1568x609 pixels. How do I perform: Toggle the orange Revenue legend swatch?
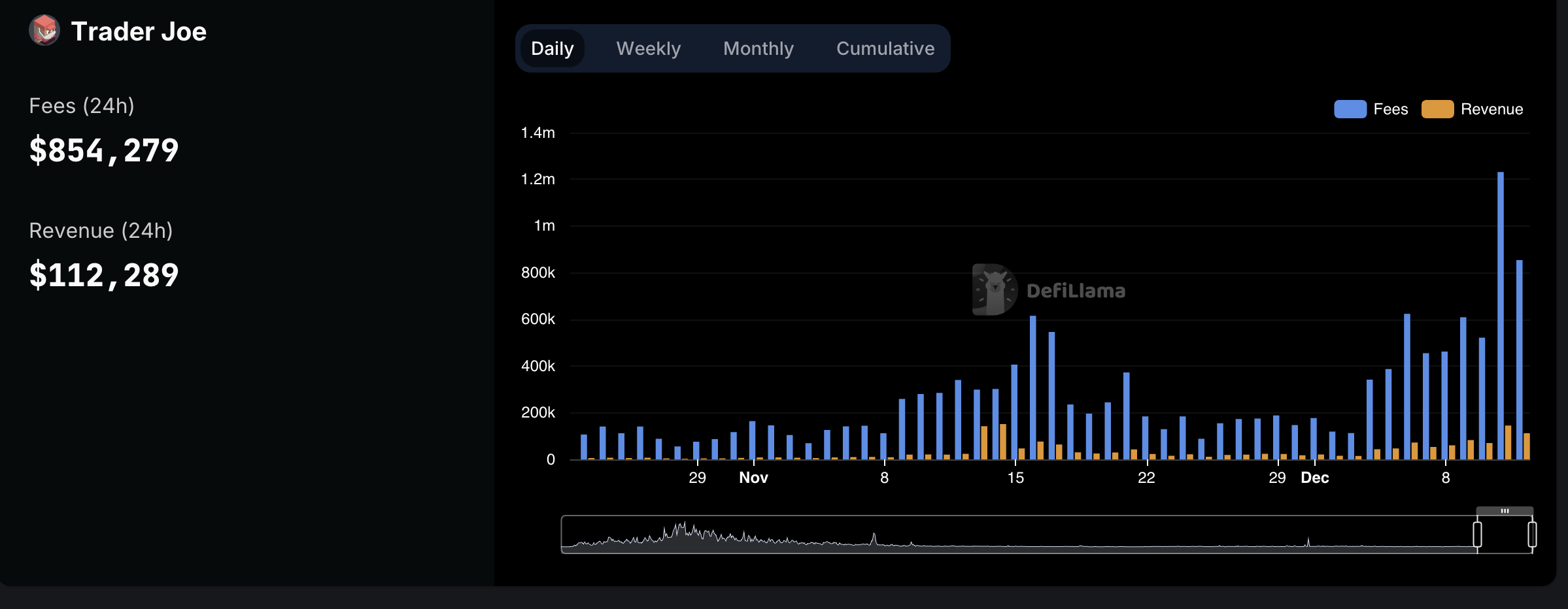1437,109
